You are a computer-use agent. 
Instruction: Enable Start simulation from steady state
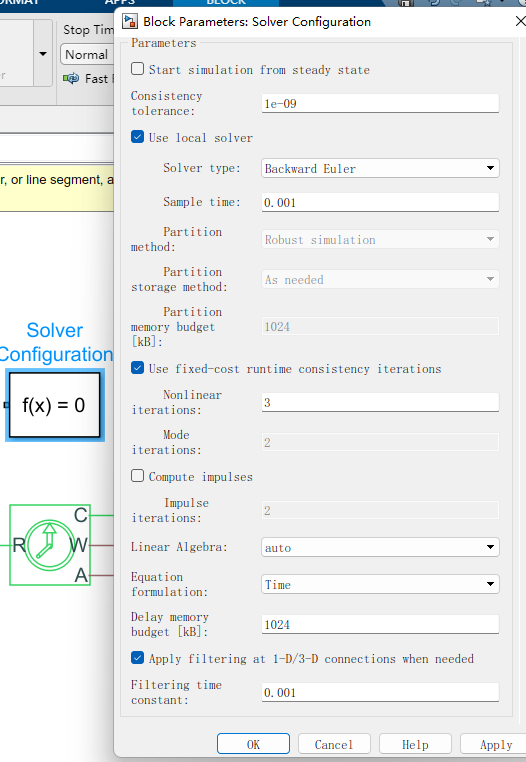point(138,69)
